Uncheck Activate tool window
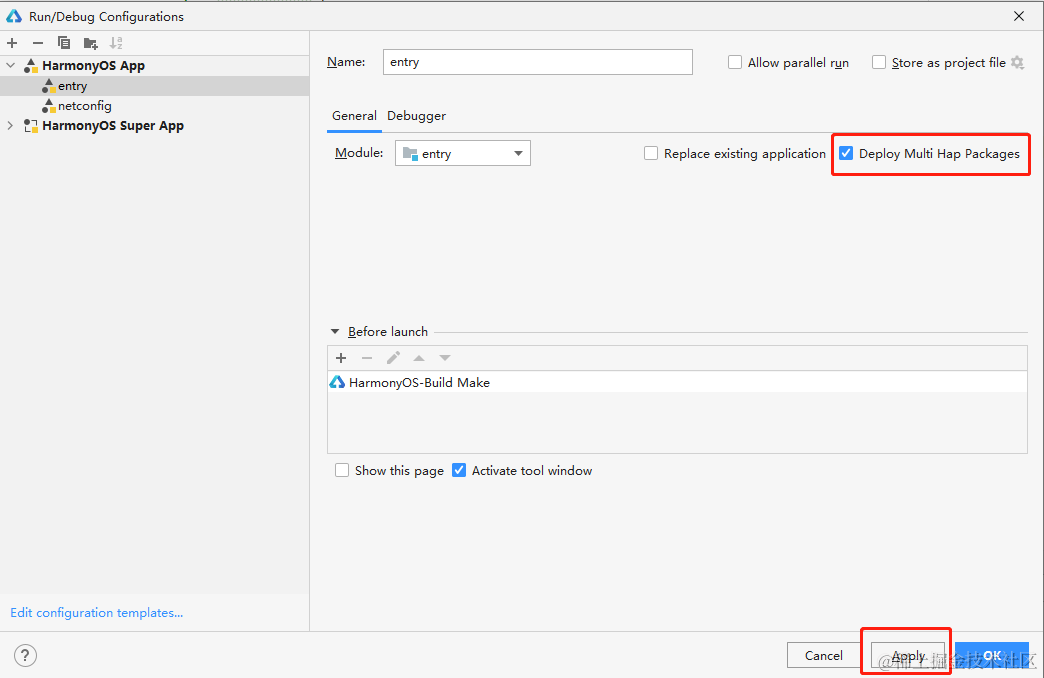 pyautogui.click(x=459, y=471)
